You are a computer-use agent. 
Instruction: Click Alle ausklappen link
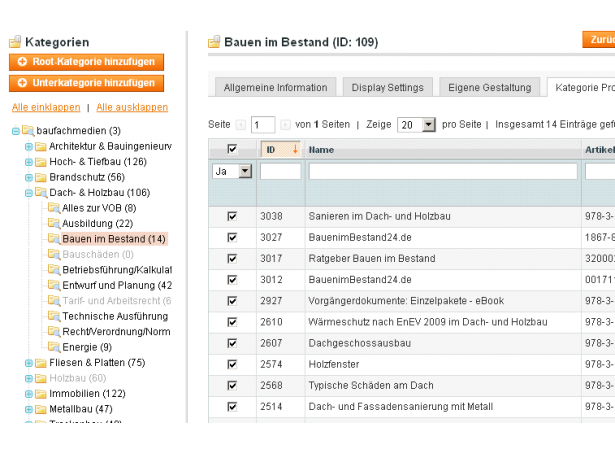tap(132, 107)
